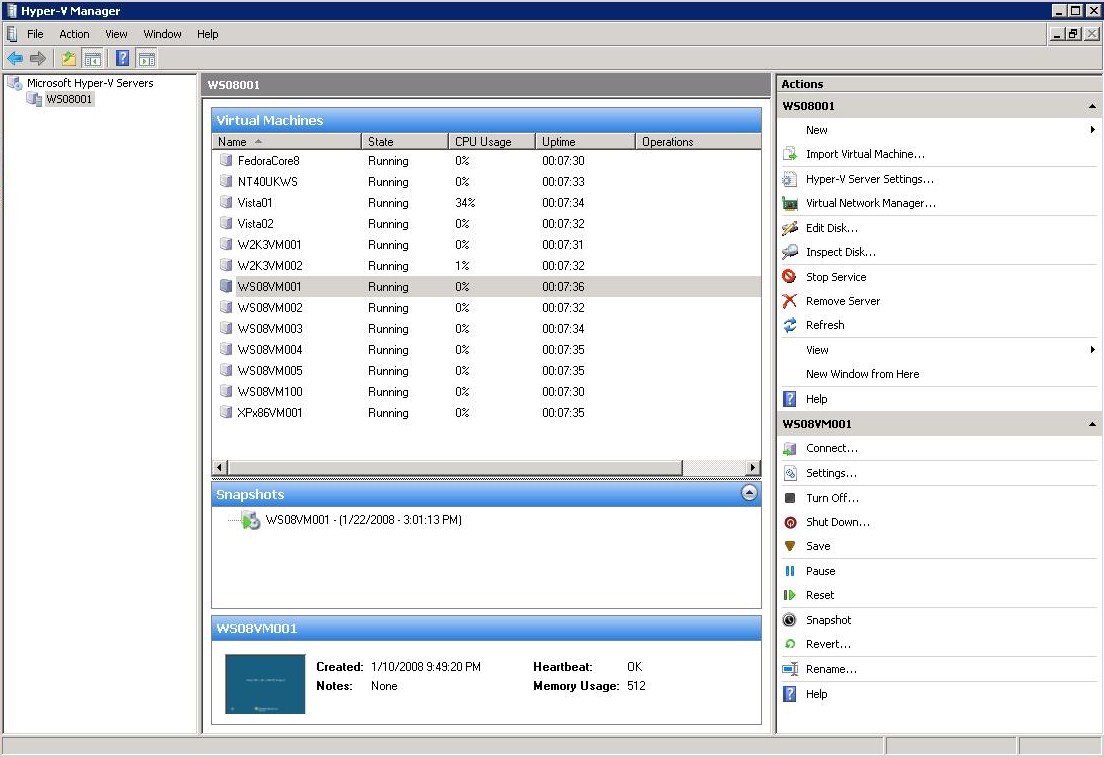
Task: Click the red Stop Service icon
Action: point(790,277)
